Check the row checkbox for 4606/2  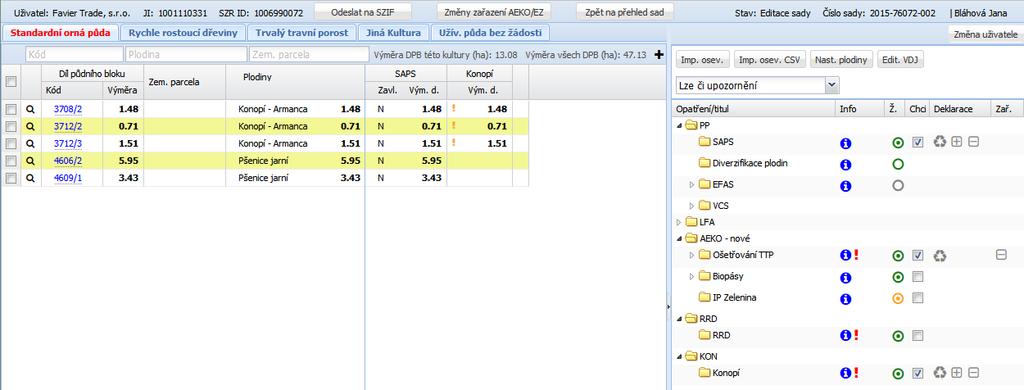pos(10,161)
